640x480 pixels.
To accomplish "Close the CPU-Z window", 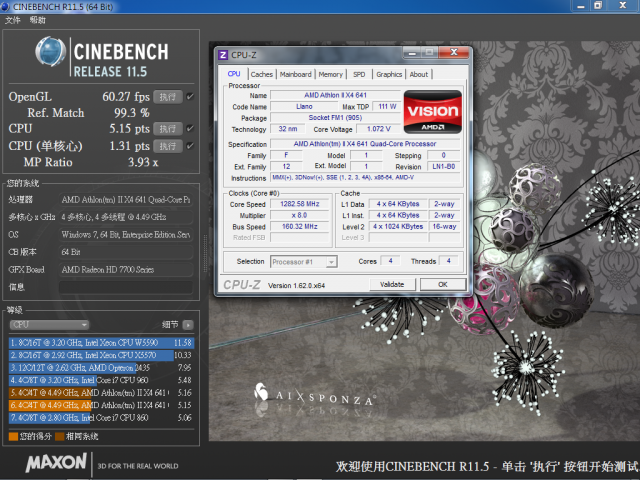I will (x=454, y=53).
